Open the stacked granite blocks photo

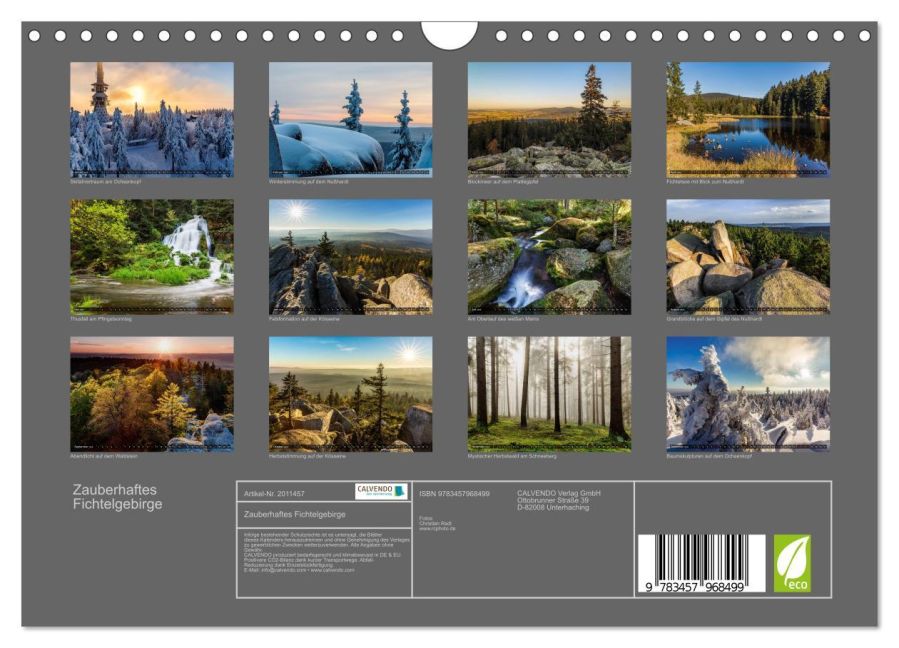(748, 255)
